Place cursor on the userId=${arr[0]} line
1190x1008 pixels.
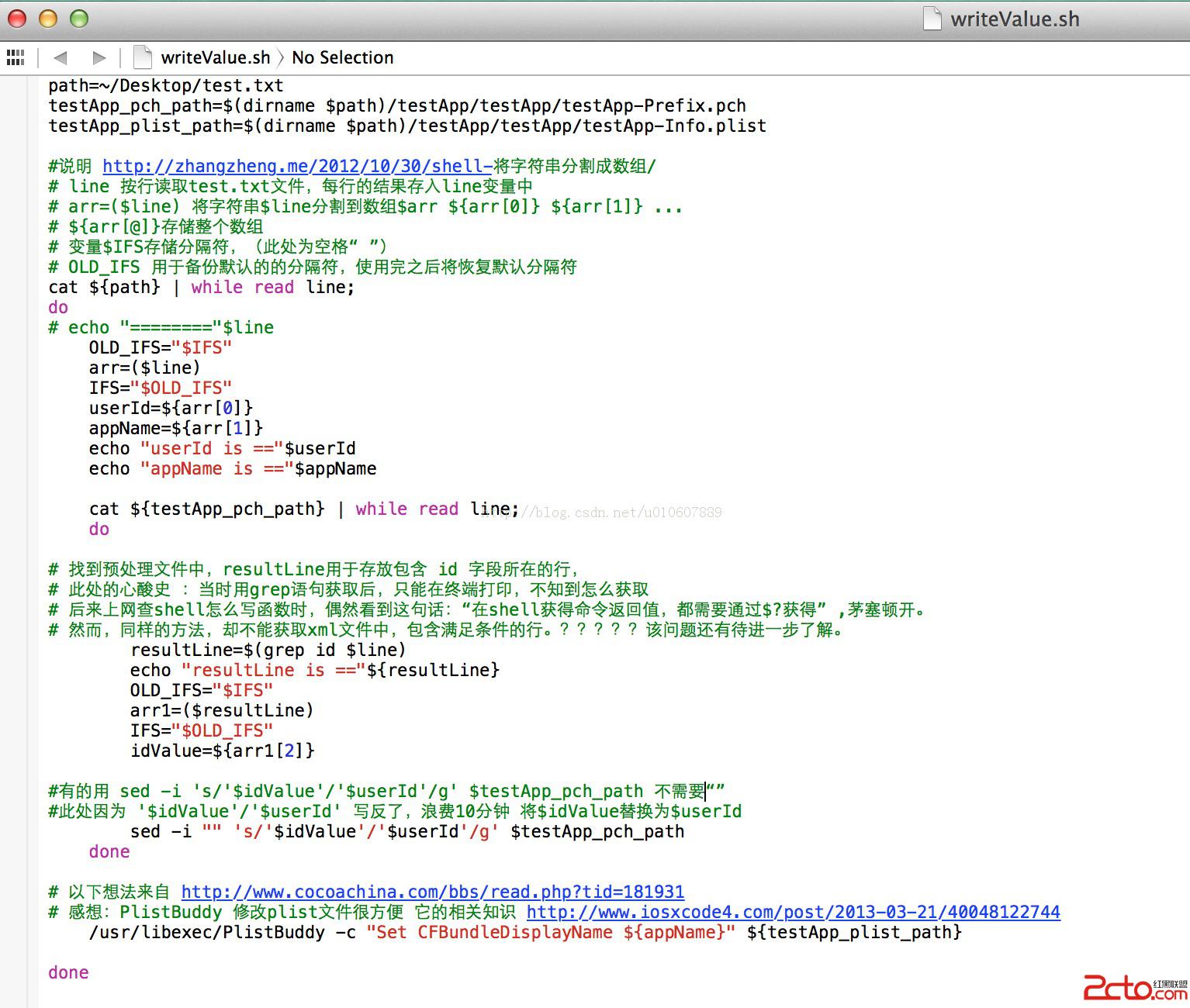point(171,408)
